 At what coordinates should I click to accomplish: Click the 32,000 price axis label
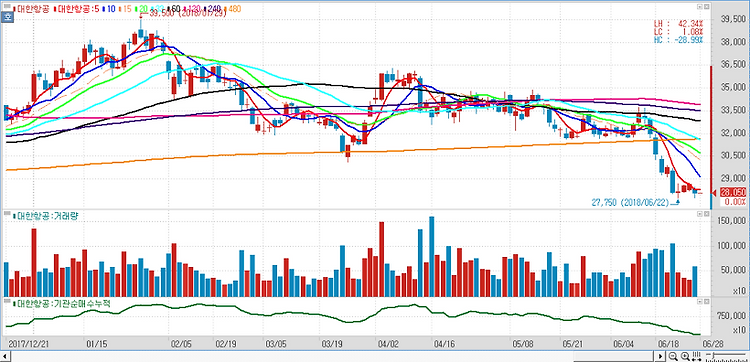733,133
